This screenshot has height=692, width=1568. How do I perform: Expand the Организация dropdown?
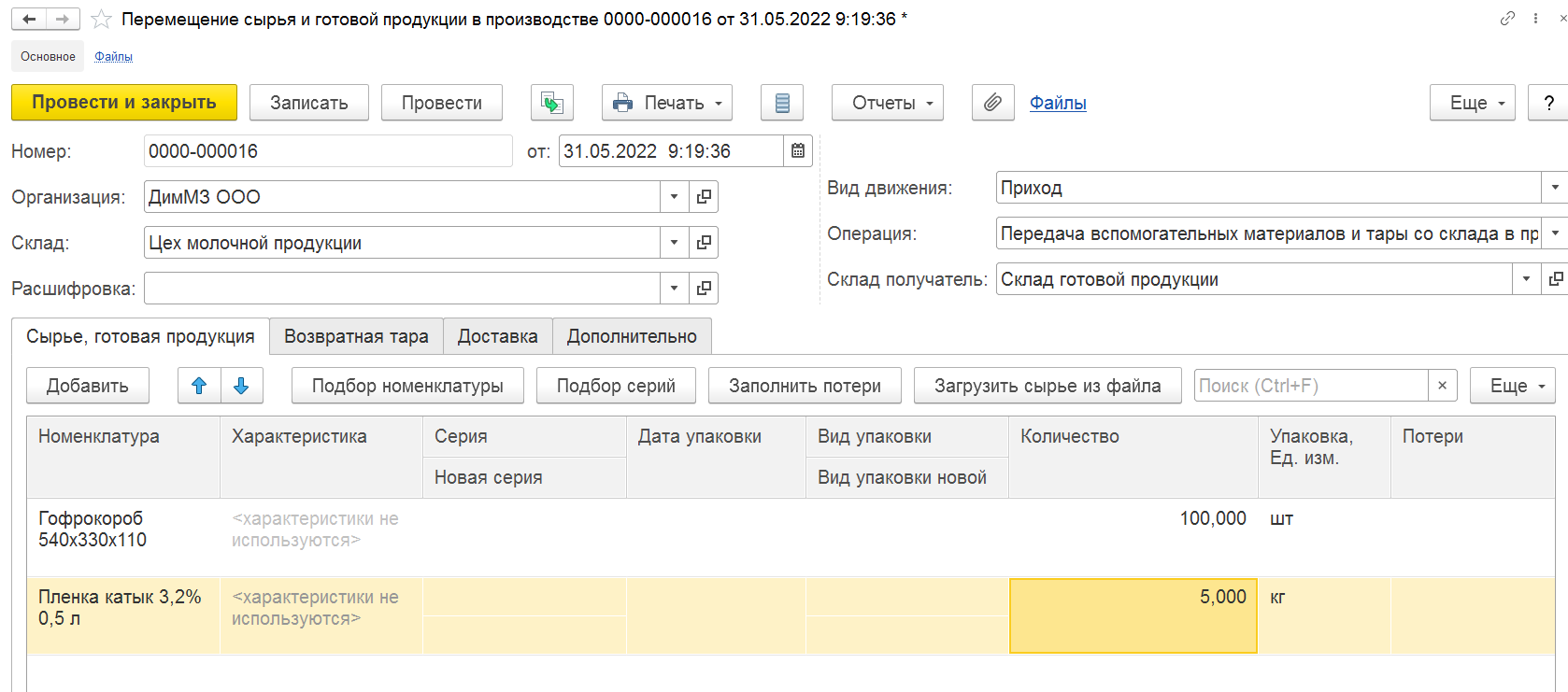(x=674, y=197)
